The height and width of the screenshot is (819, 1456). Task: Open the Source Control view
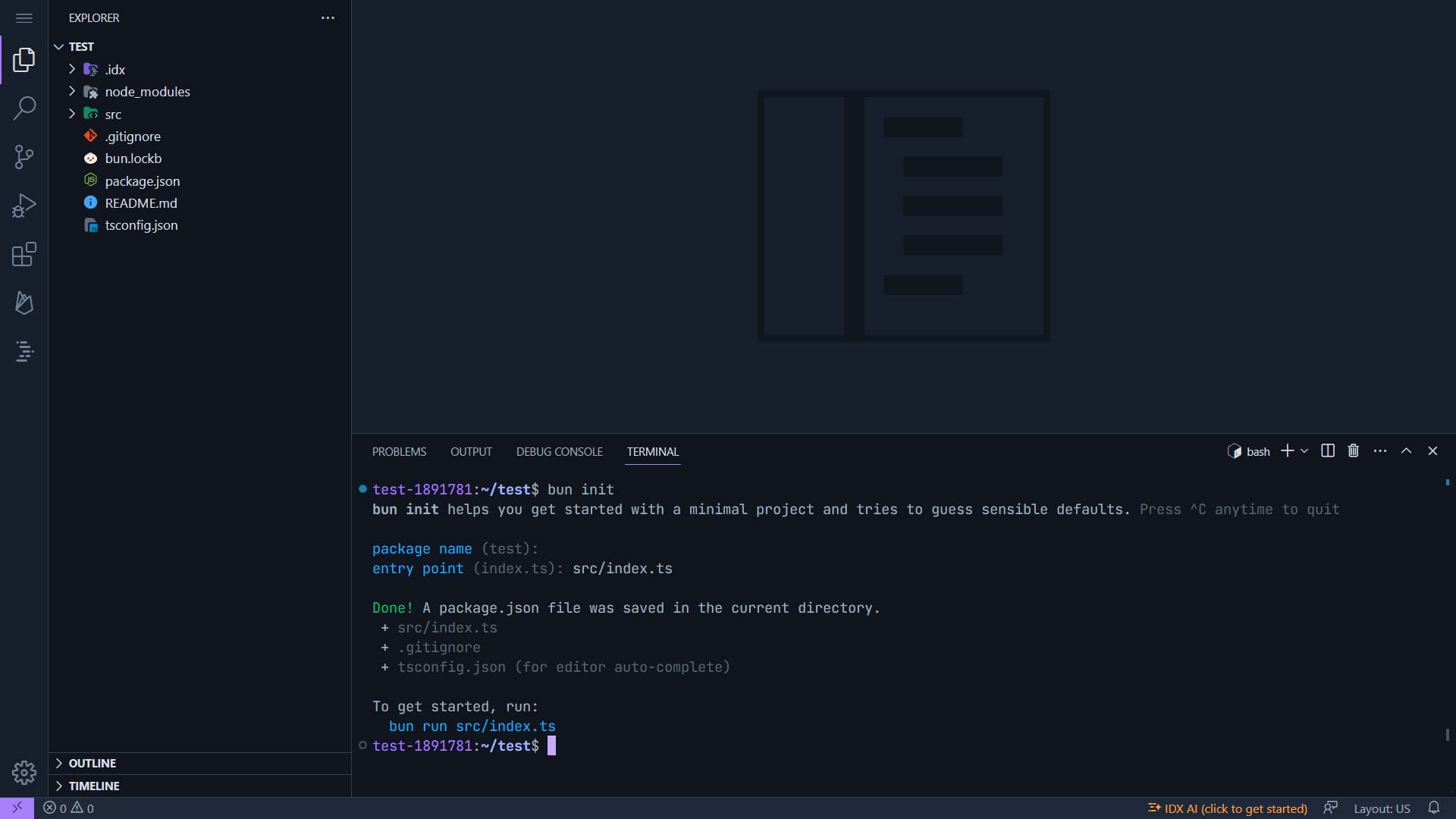click(x=24, y=157)
